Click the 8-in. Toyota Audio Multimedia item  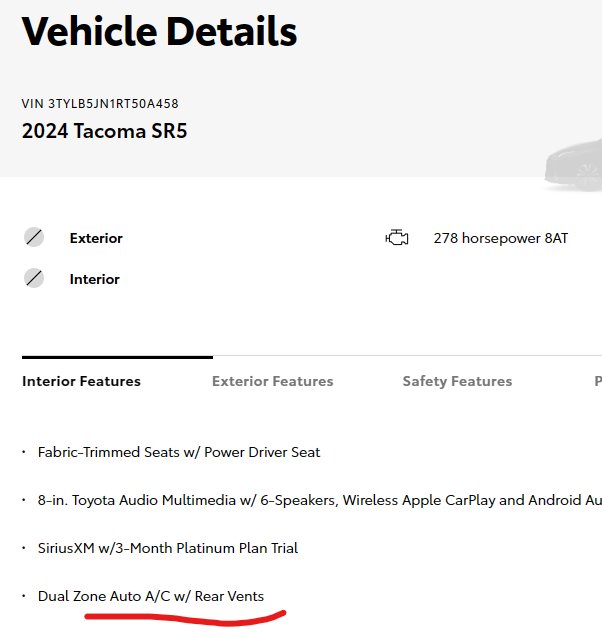[300, 500]
